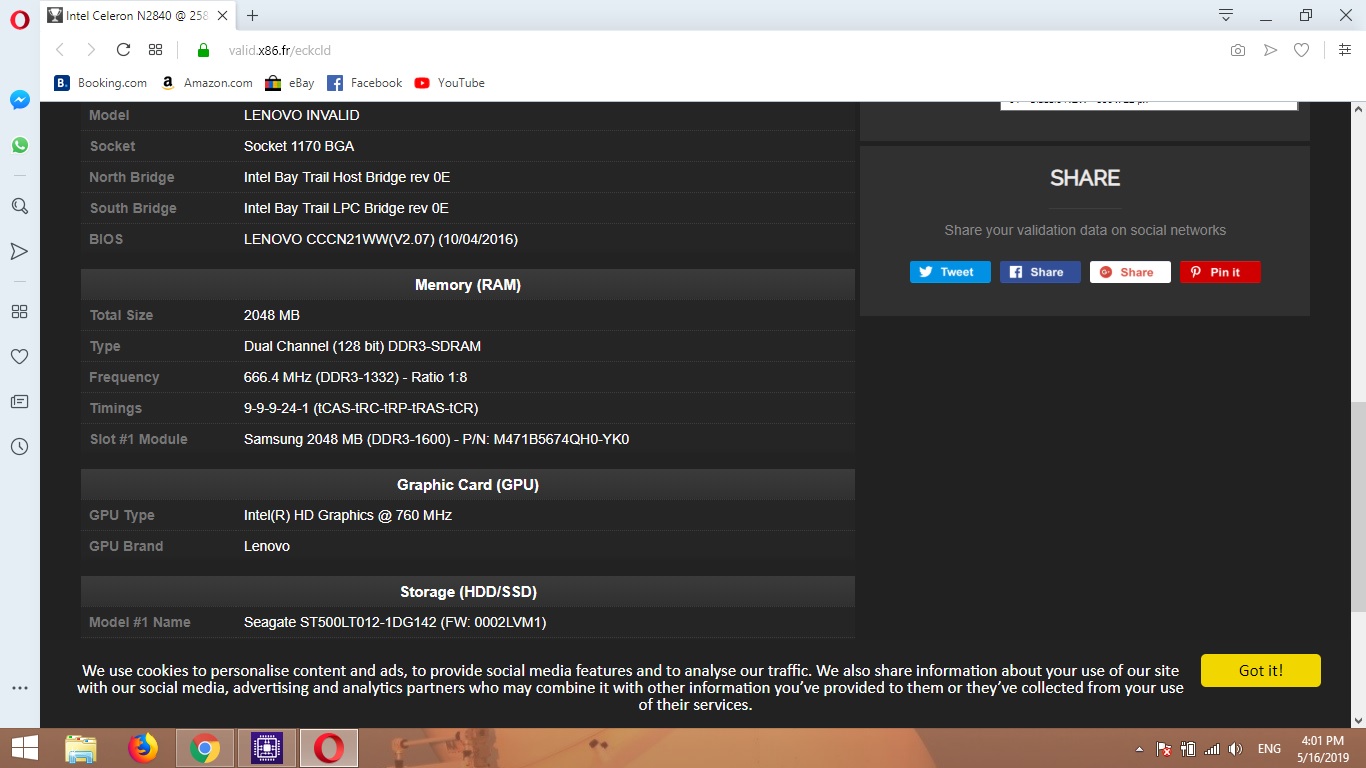
Task: Switch input language via ENG indicator
Action: tap(1269, 749)
